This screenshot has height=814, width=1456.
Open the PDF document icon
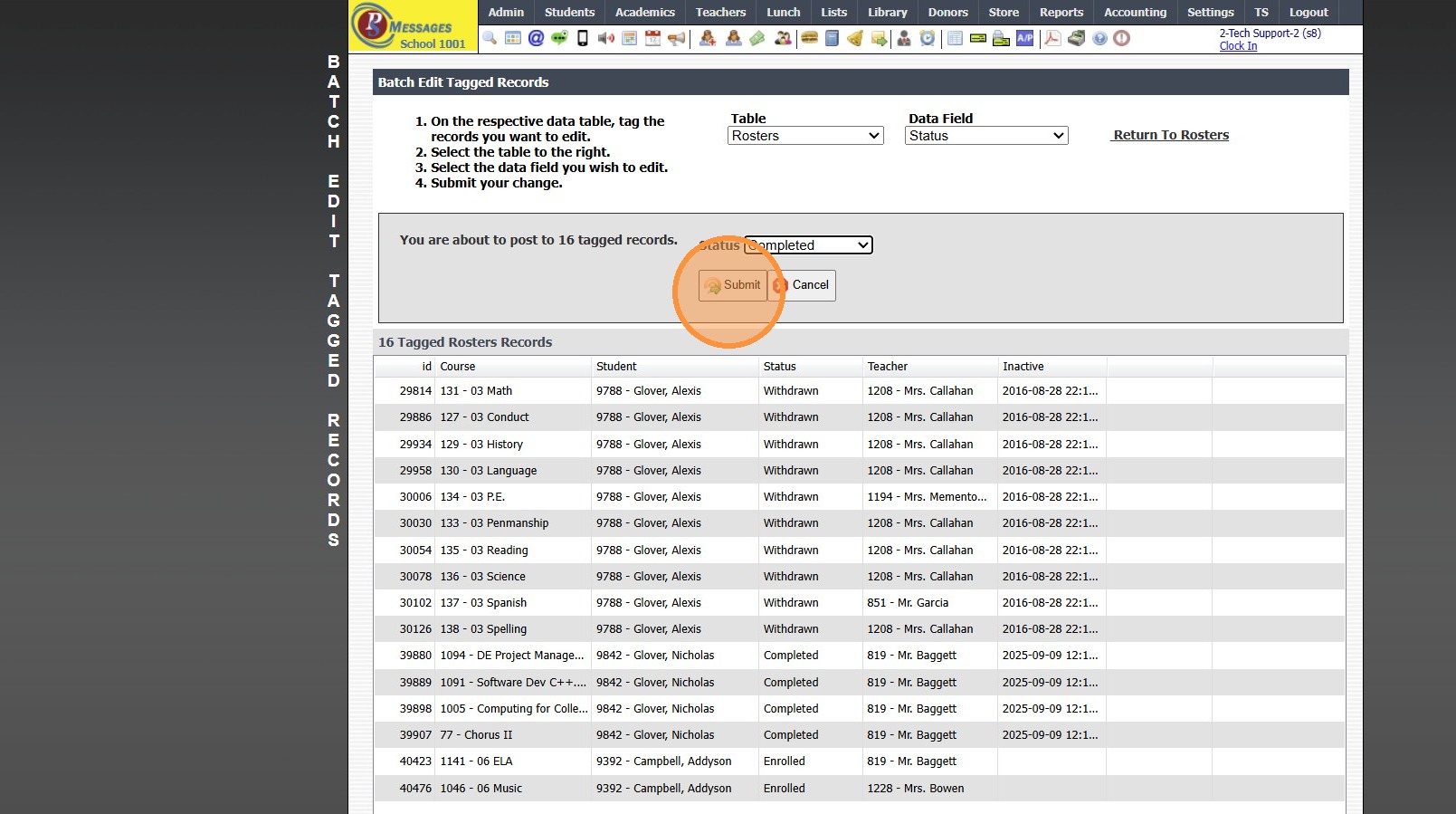1052,38
